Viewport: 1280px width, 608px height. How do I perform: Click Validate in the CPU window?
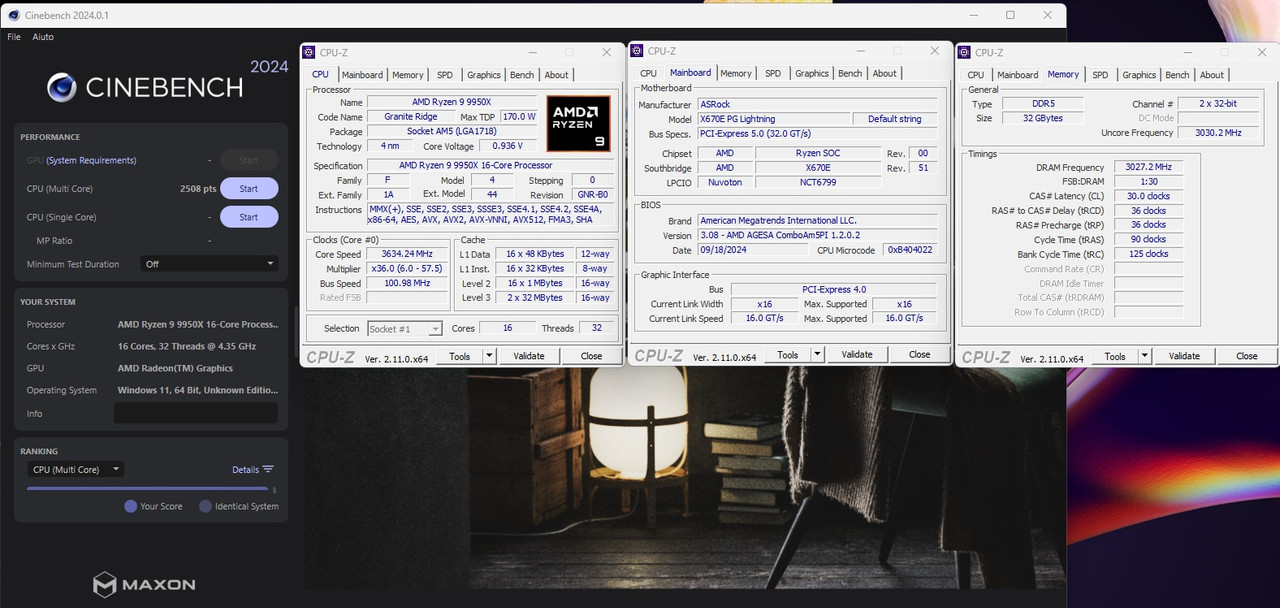click(x=529, y=356)
